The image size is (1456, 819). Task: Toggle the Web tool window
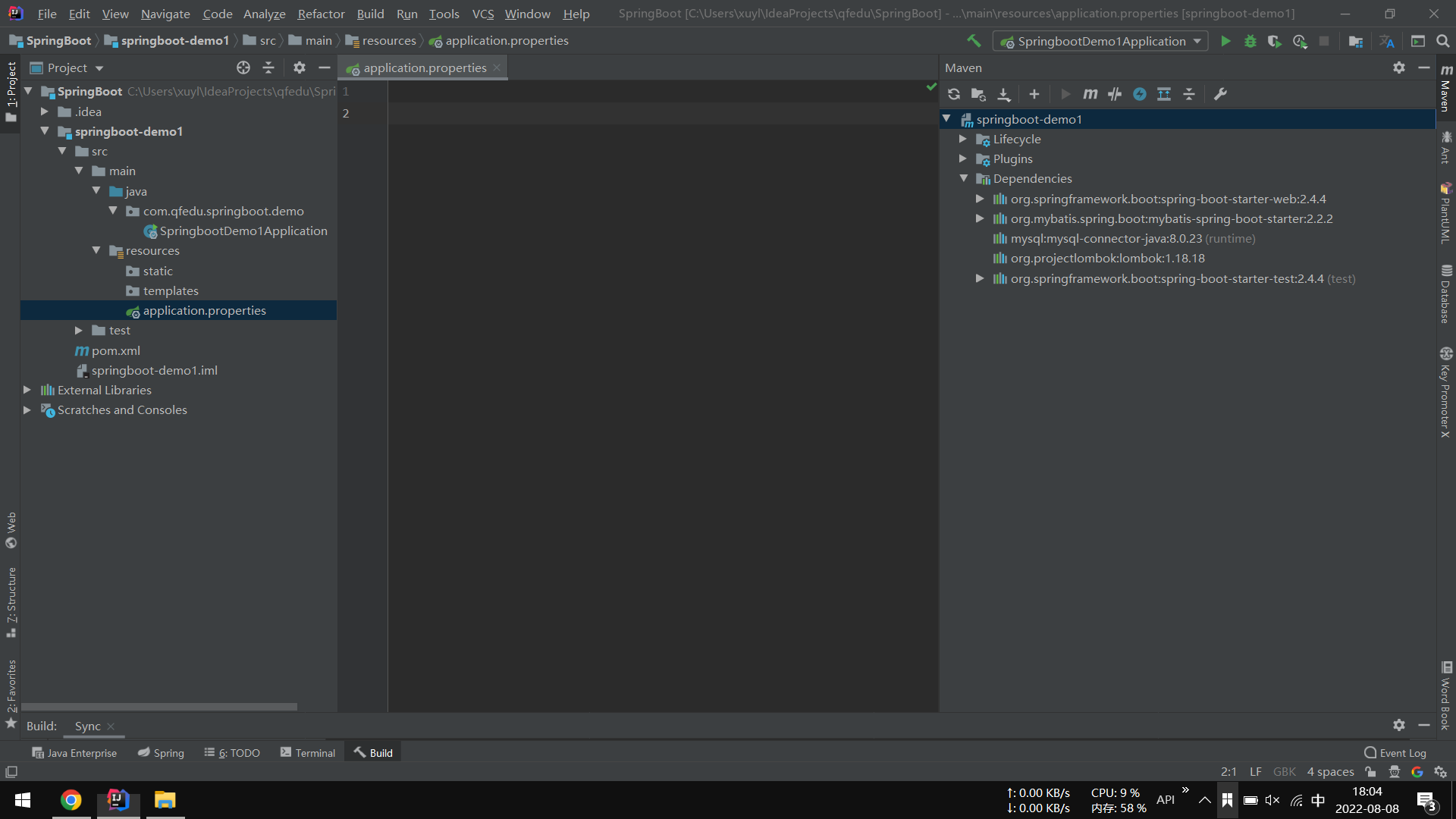[x=11, y=530]
